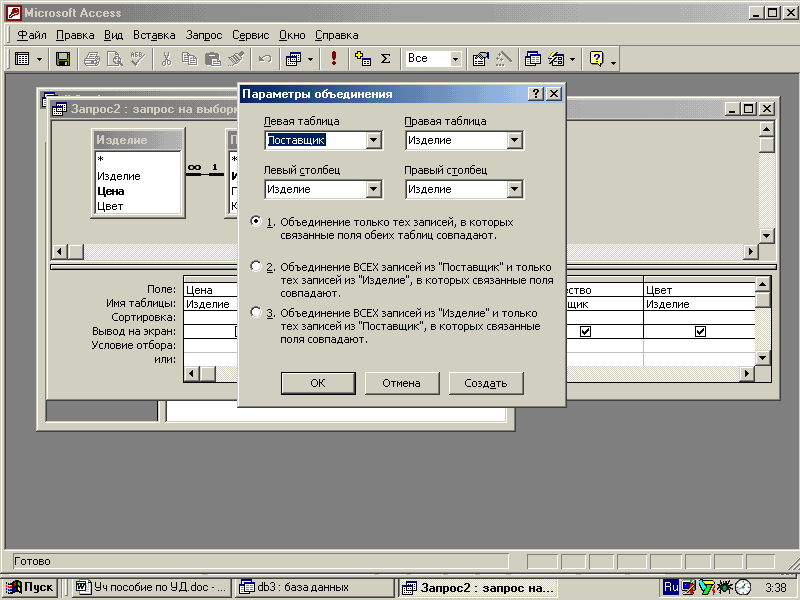Open the Top Values 'Все' dropdown

pyautogui.click(x=455, y=59)
